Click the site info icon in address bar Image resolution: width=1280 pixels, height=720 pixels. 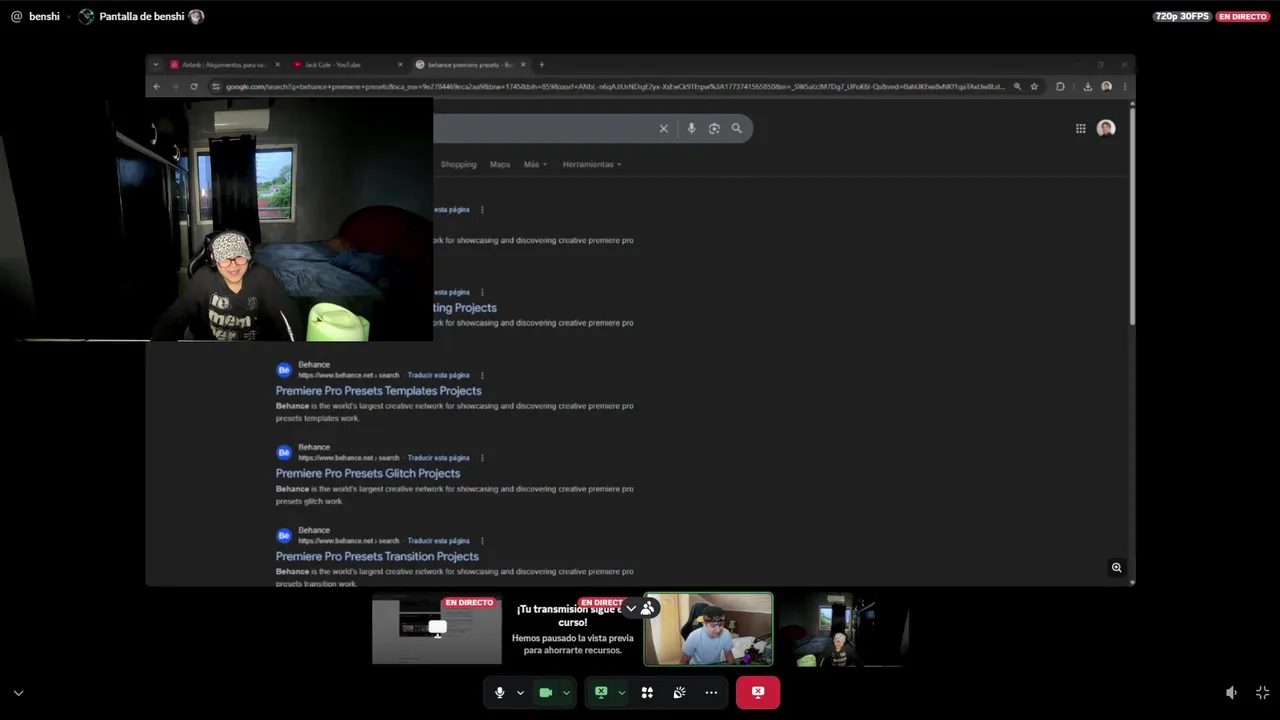click(x=216, y=86)
